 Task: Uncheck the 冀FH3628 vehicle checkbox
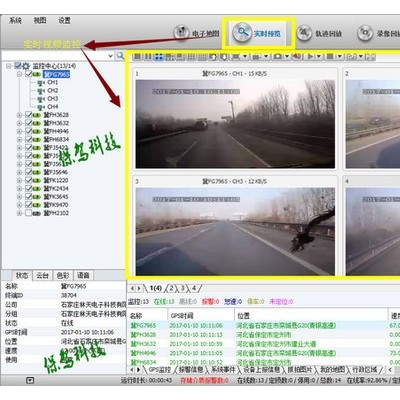pyautogui.click(x=28, y=115)
